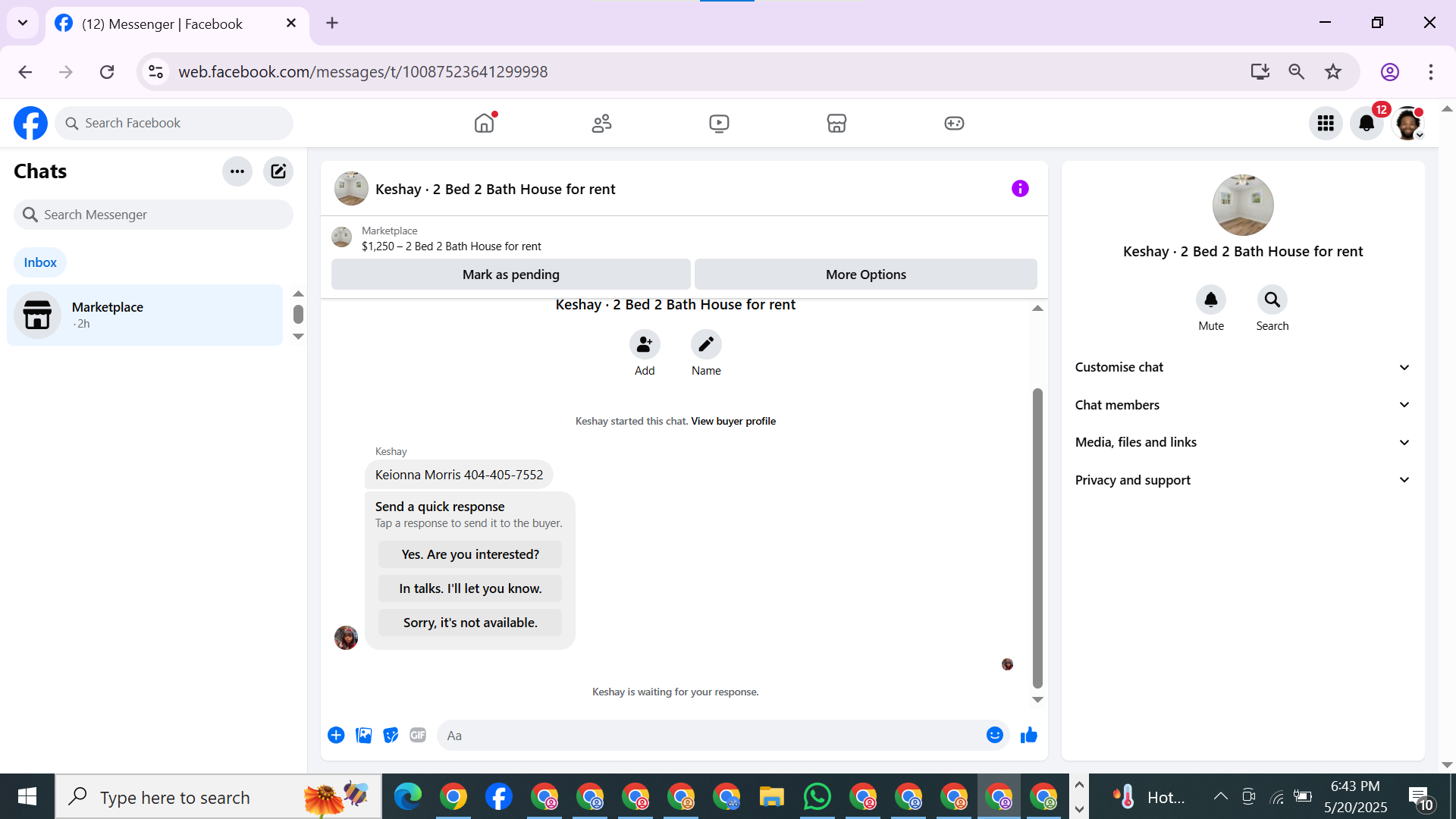This screenshot has height=819, width=1456.
Task: Open the View buyer profile link
Action: click(733, 421)
